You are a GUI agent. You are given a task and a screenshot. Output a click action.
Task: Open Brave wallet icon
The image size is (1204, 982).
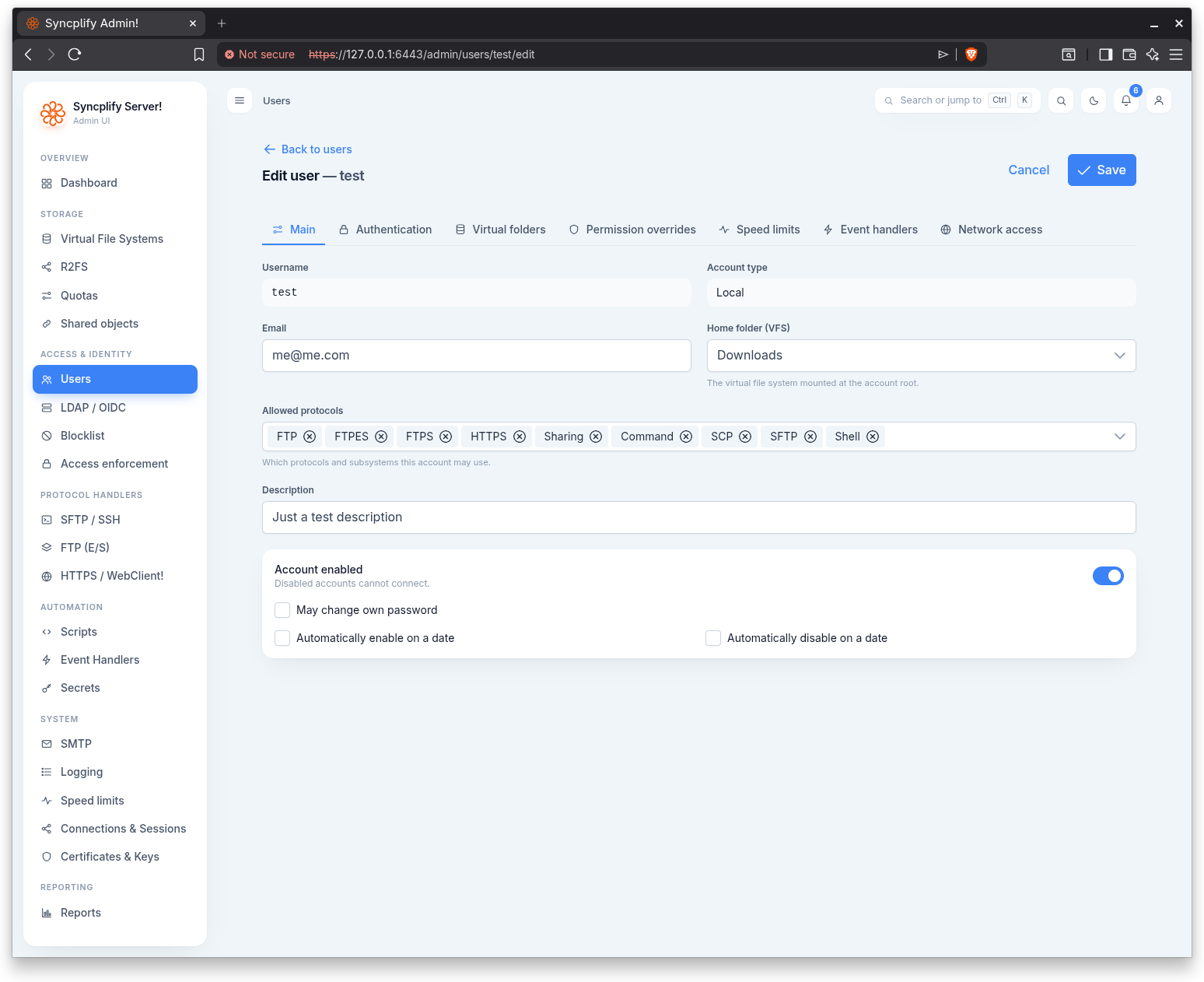1129,54
